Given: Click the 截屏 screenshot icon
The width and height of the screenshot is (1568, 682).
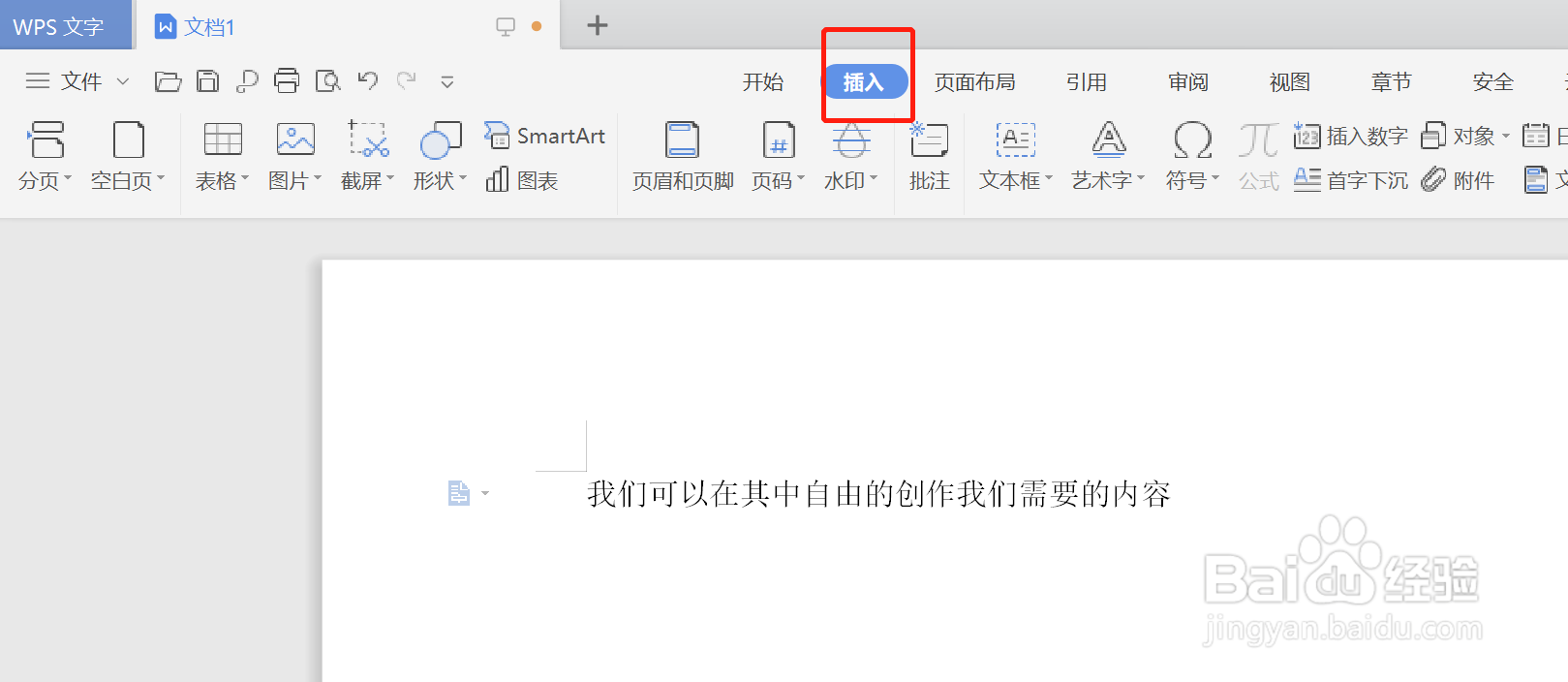Looking at the screenshot, I should [368, 139].
